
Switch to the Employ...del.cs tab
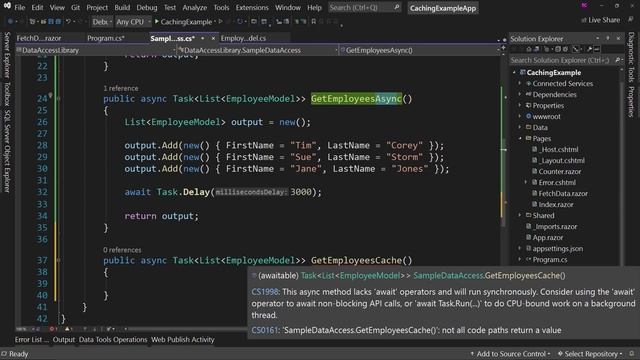(243, 38)
